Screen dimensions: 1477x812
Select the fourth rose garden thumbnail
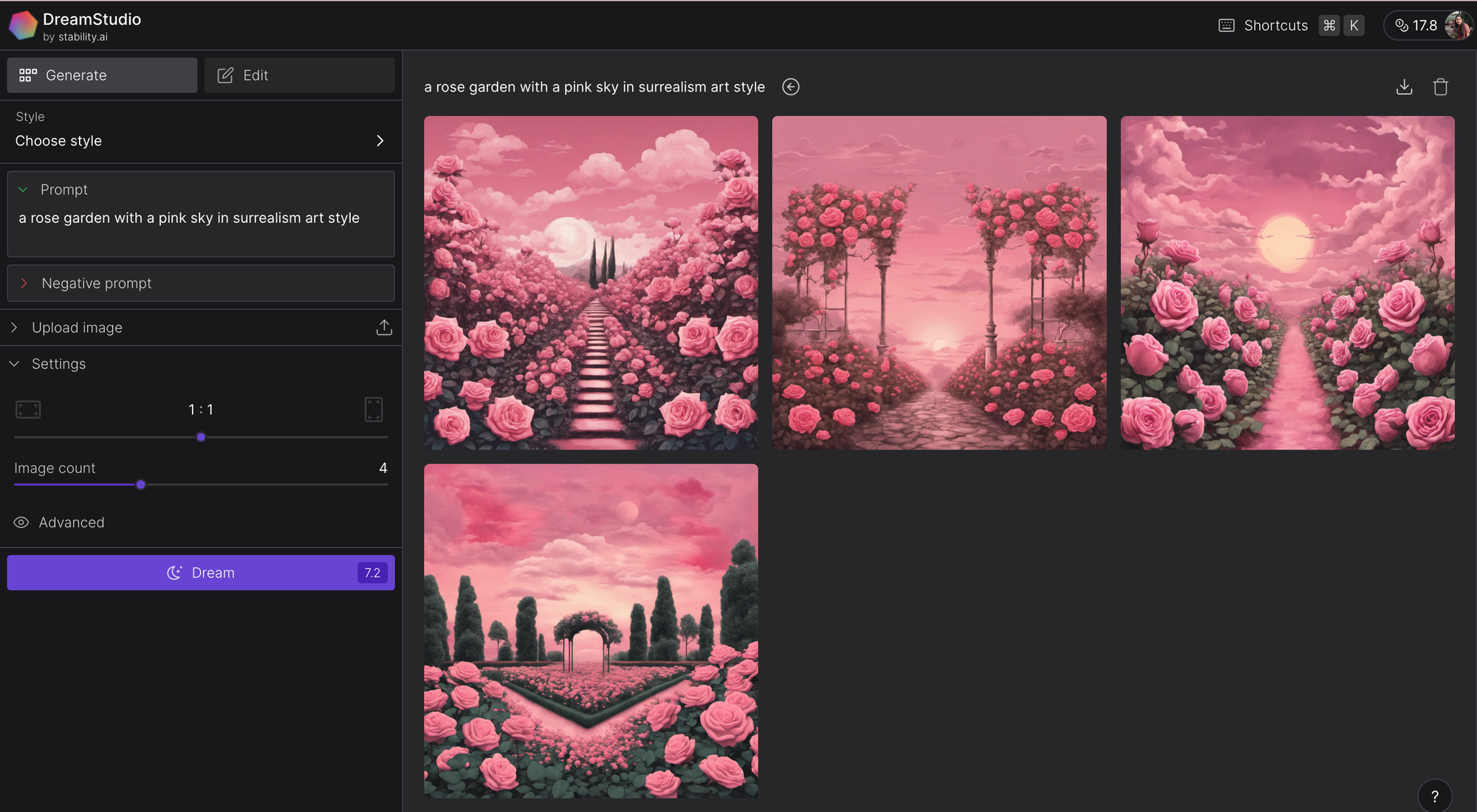(591, 630)
